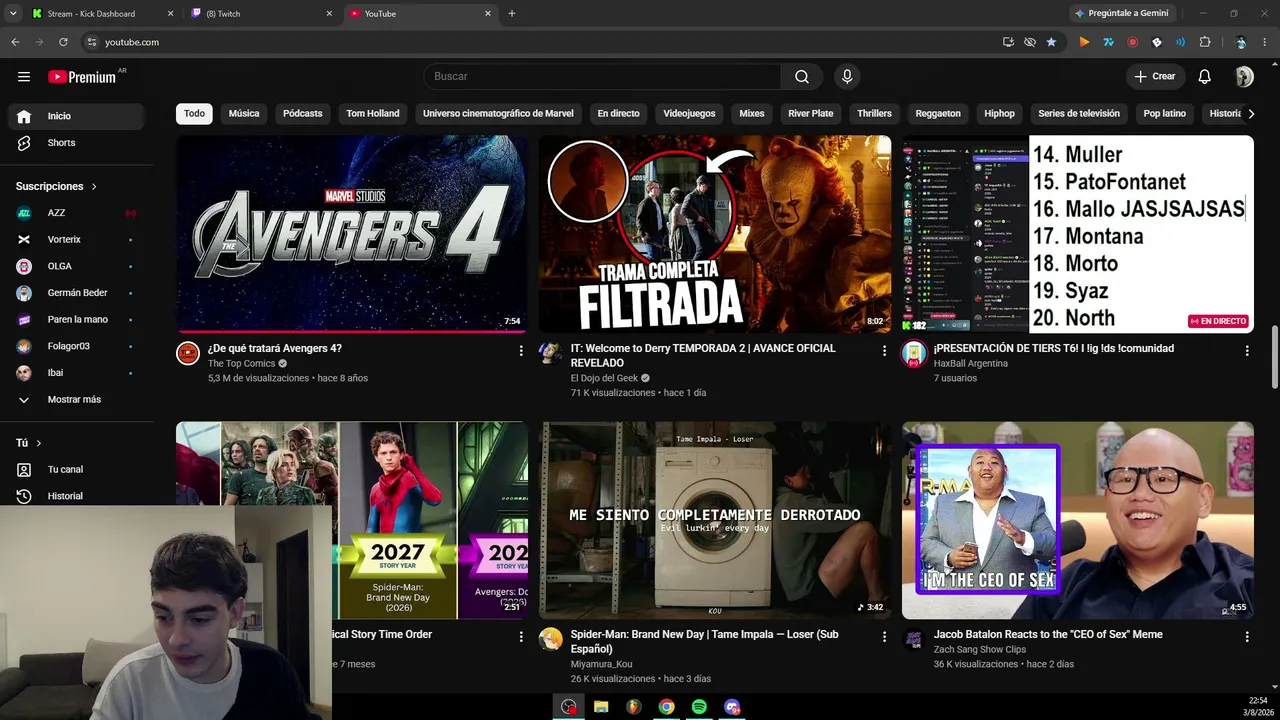Filter by Universo cinematográfico de Marvel

click(x=498, y=113)
